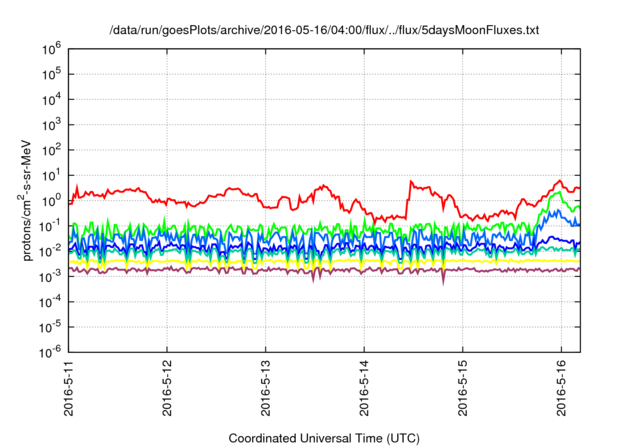Click the 2016-5-16 date tick label
Screen dimensions: 640x448
tap(562, 388)
